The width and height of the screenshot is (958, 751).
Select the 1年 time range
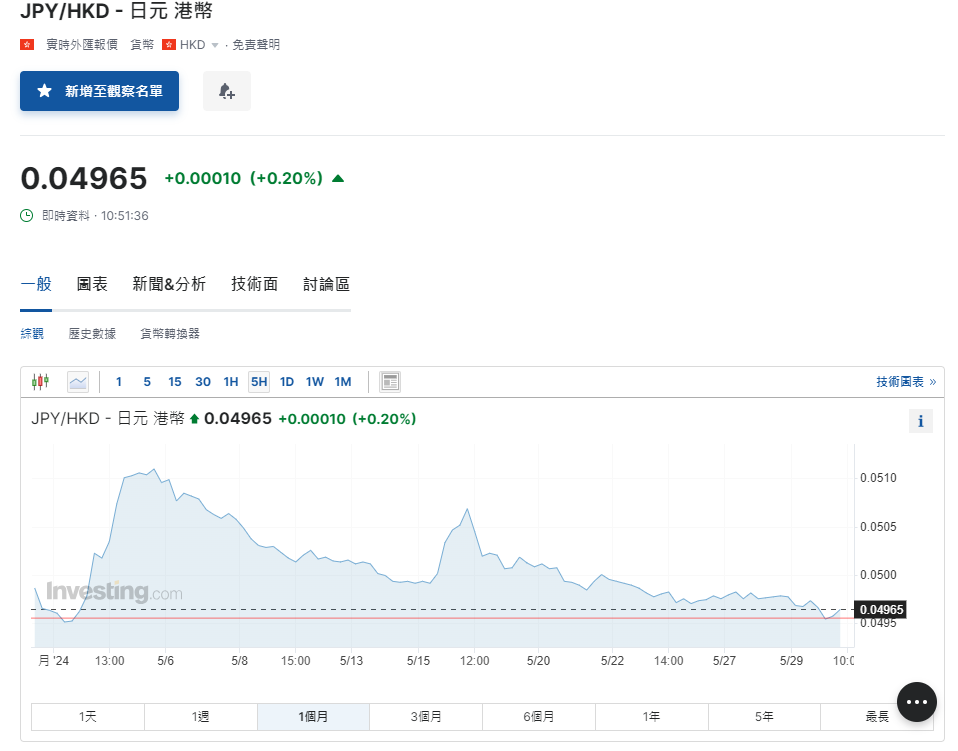tap(651, 717)
